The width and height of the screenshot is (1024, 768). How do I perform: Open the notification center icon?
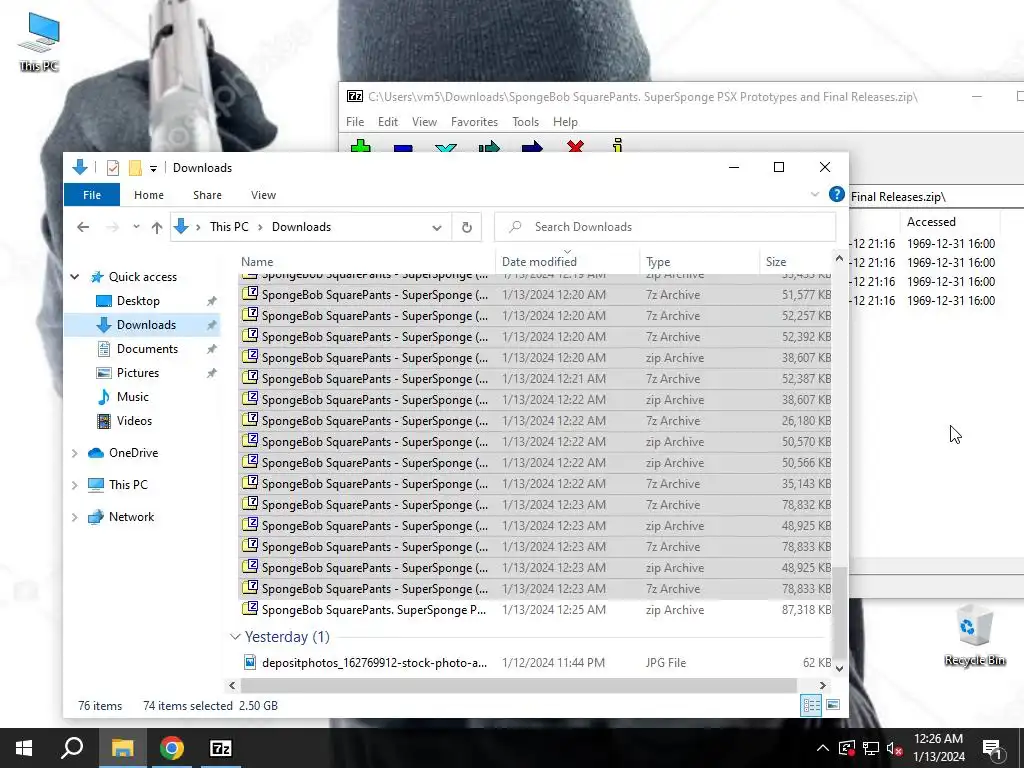[x=992, y=748]
